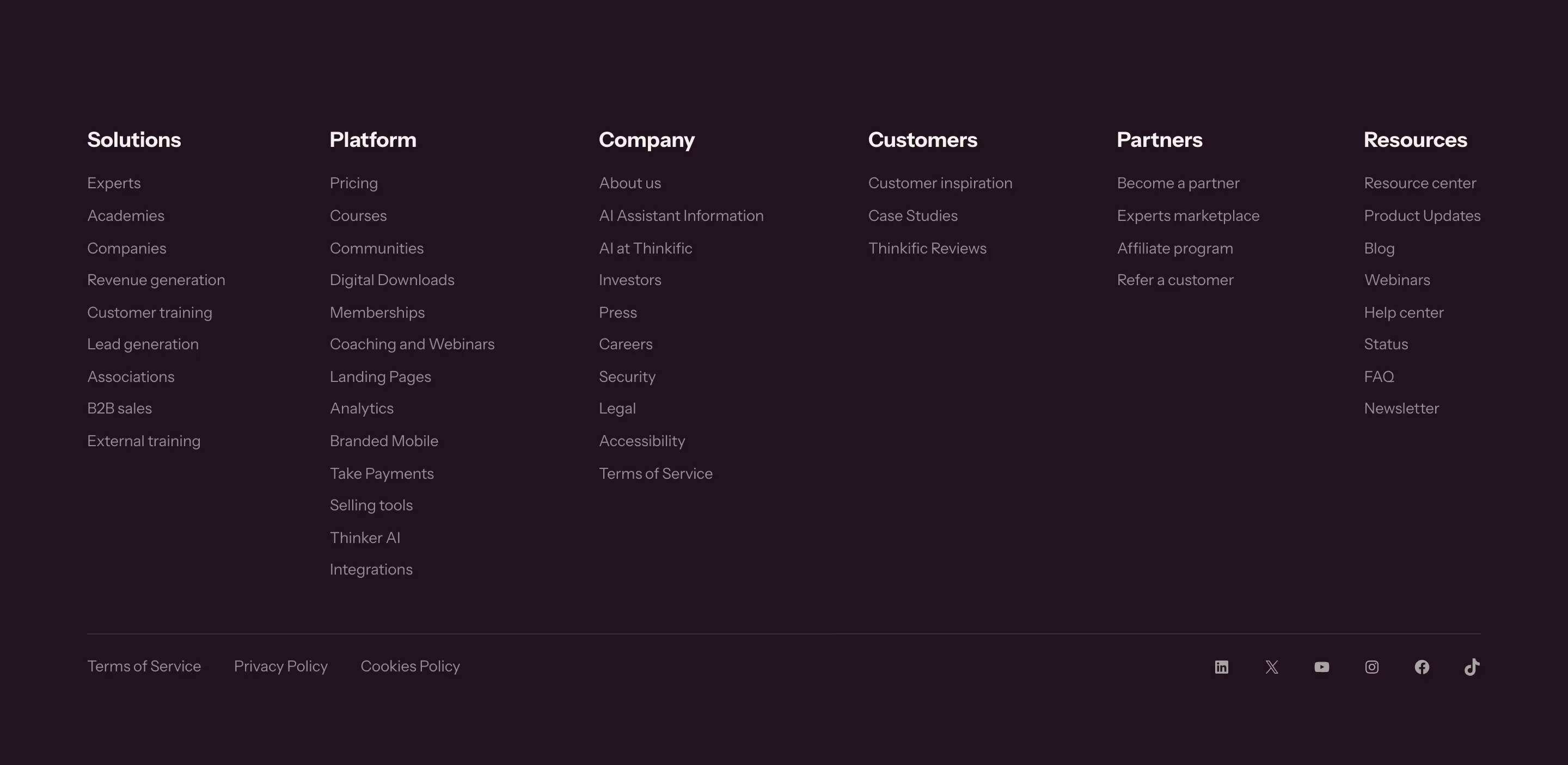
Task: Read Thinkific Reviews link
Action: pos(927,249)
